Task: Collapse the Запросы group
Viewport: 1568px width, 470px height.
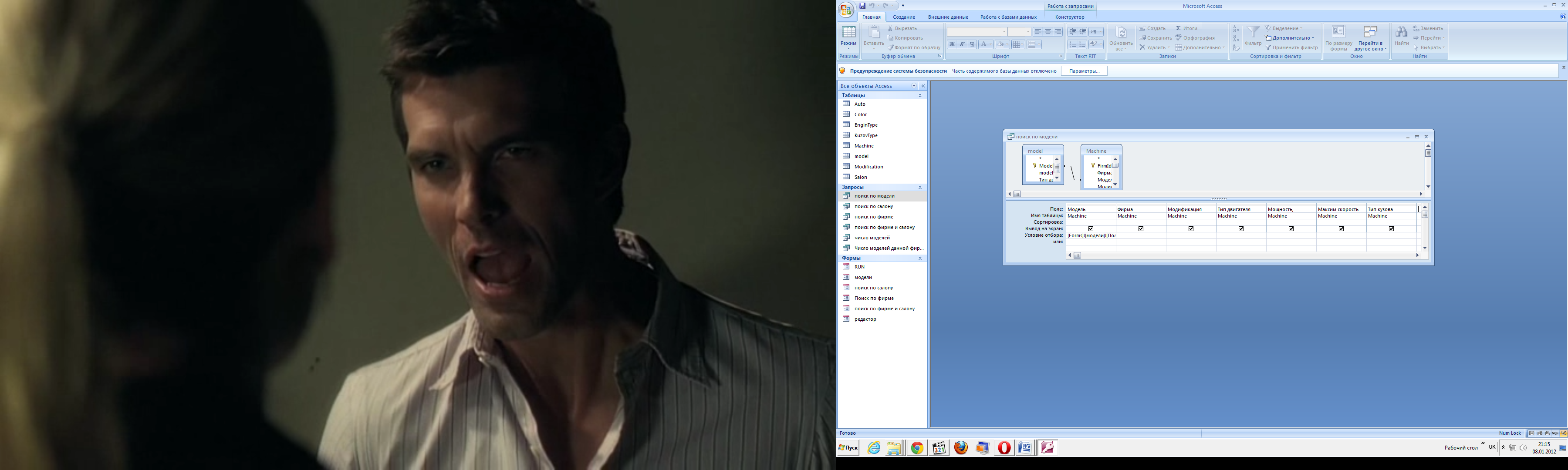Action: pos(920,187)
